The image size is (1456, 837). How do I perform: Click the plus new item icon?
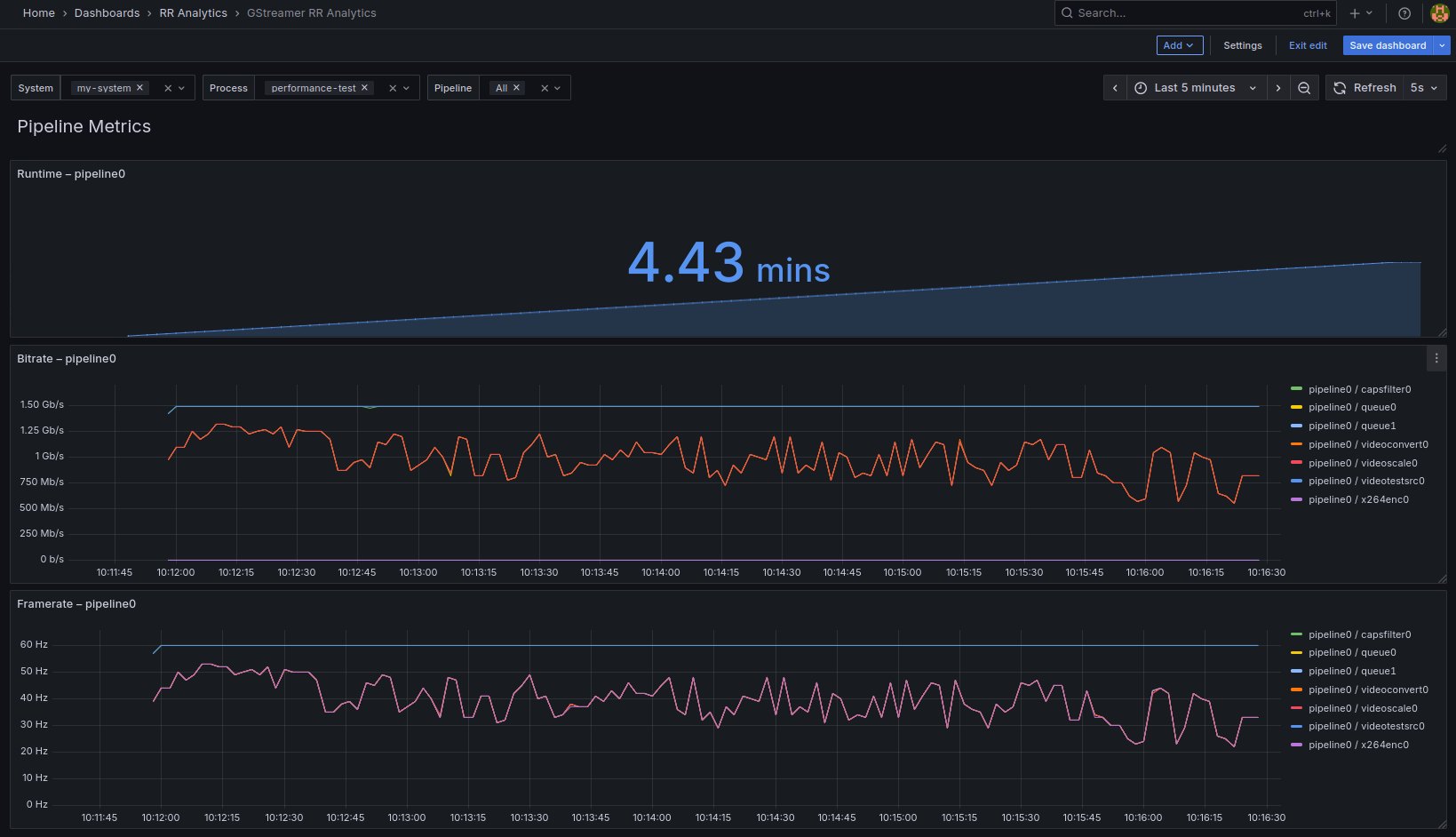pos(1355,13)
